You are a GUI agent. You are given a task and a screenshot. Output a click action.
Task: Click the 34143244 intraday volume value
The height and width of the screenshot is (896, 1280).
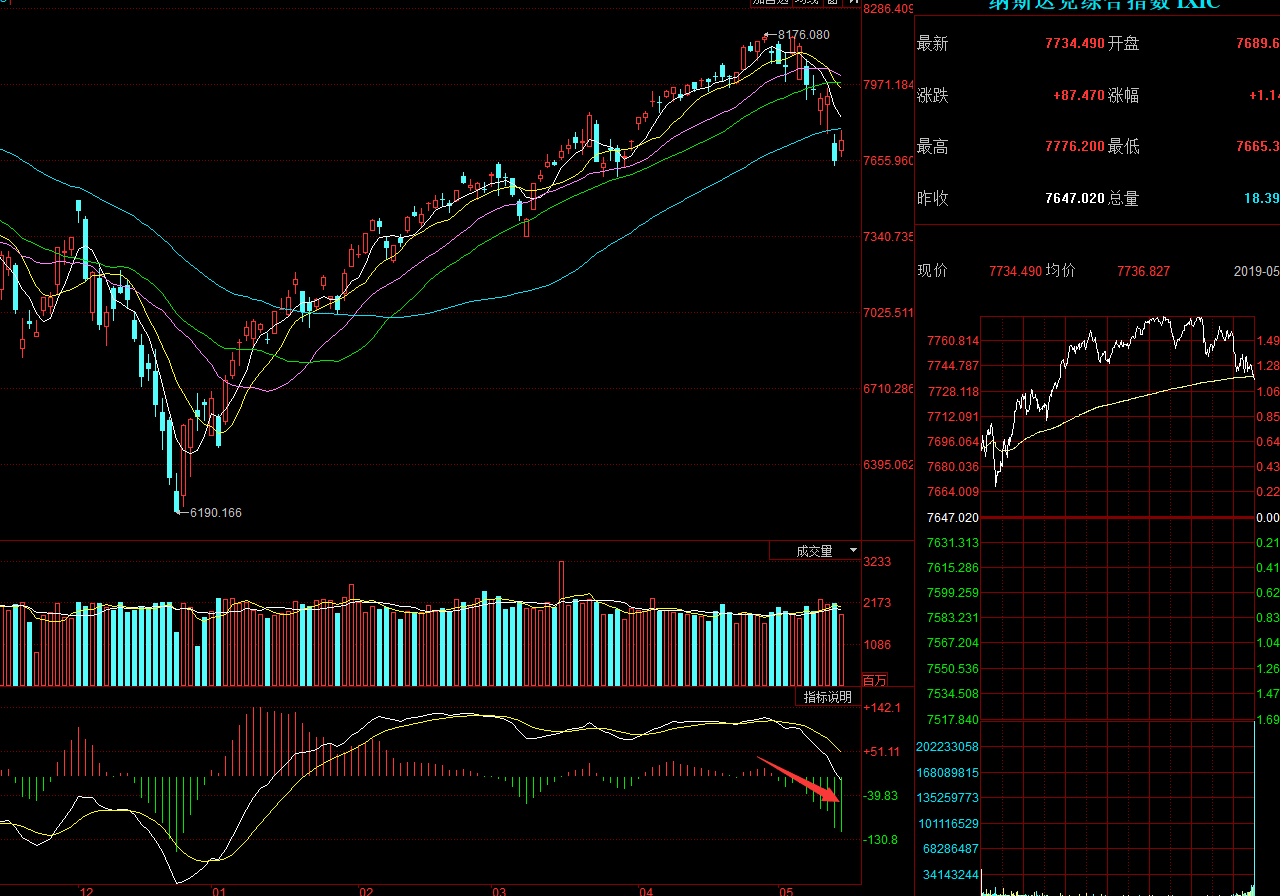[951, 875]
